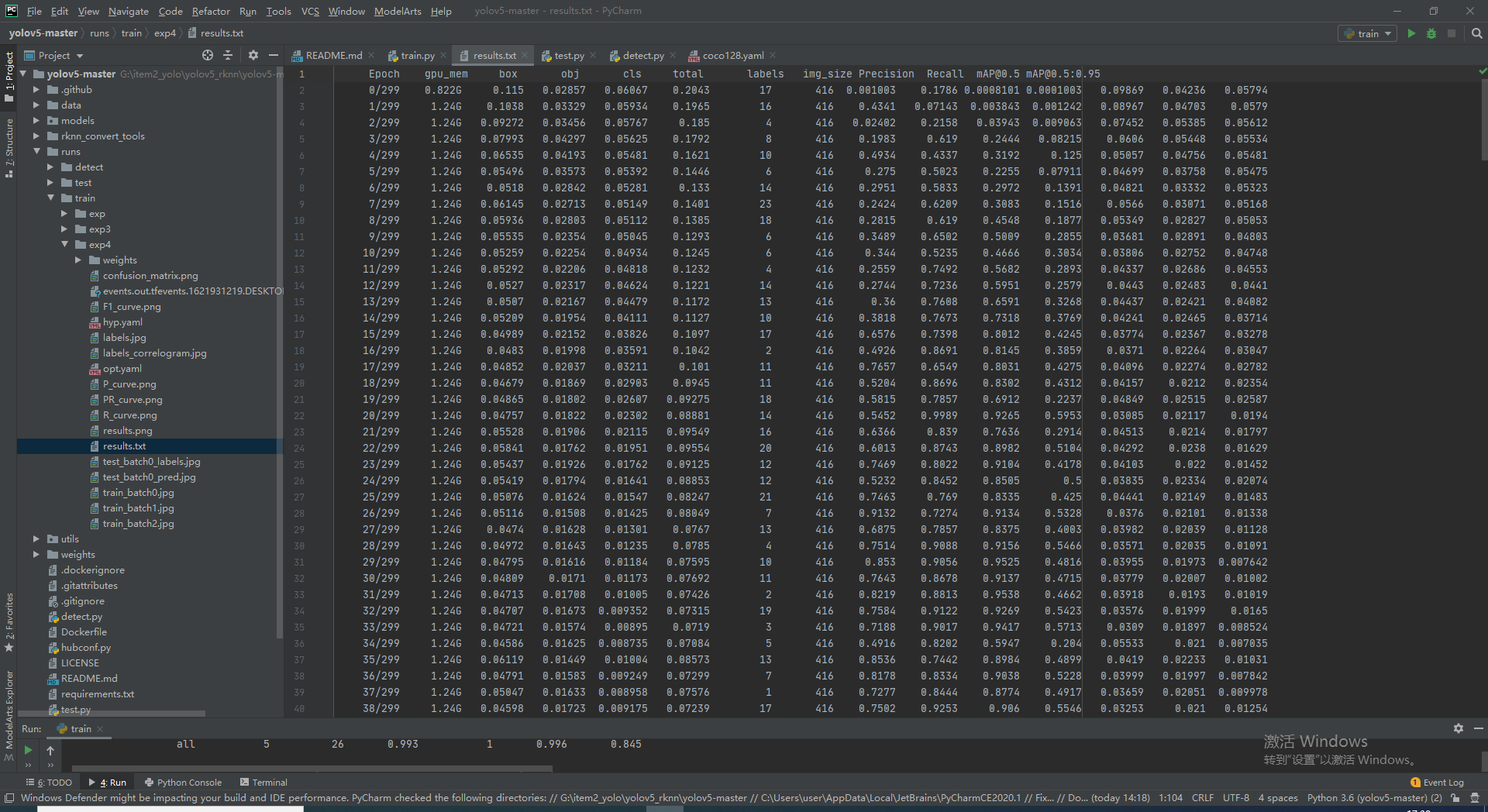Close the train run tab in the Run panel
The width and height of the screenshot is (1488, 812).
100,729
